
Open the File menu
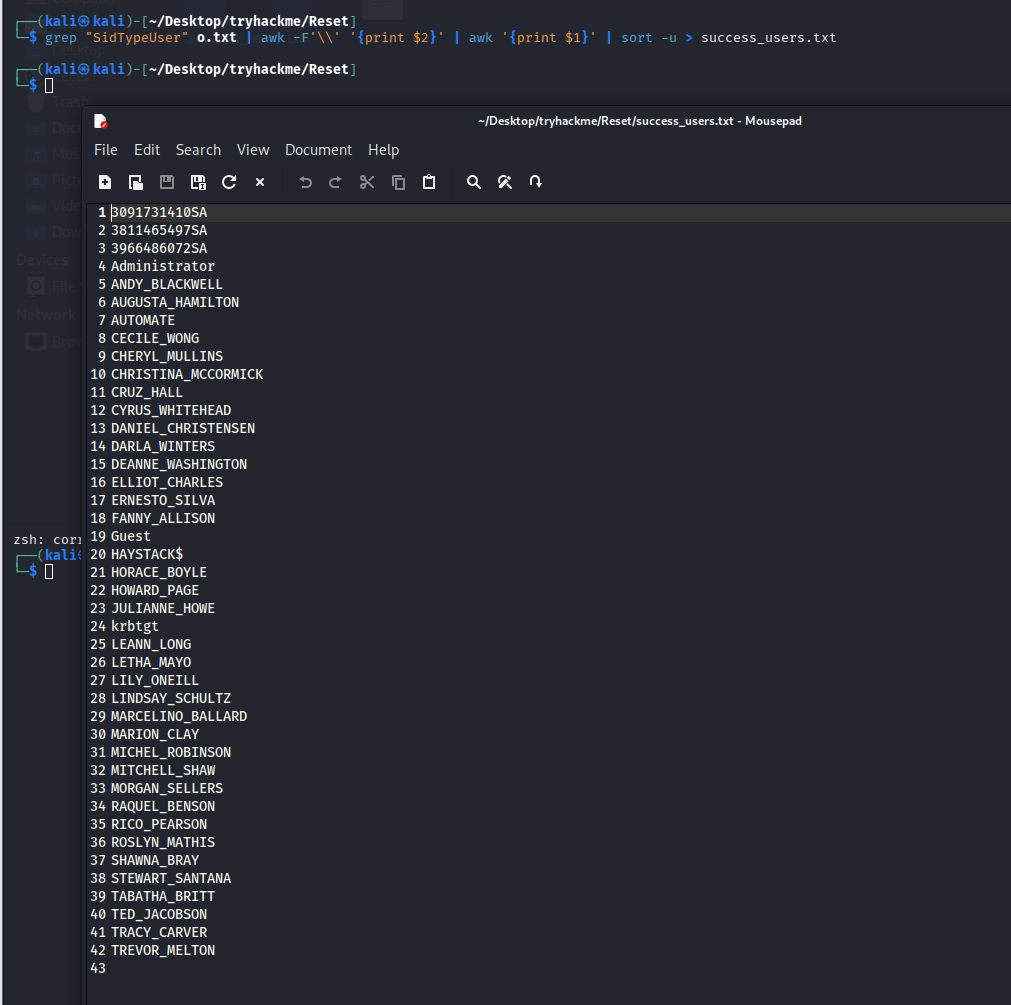point(106,150)
